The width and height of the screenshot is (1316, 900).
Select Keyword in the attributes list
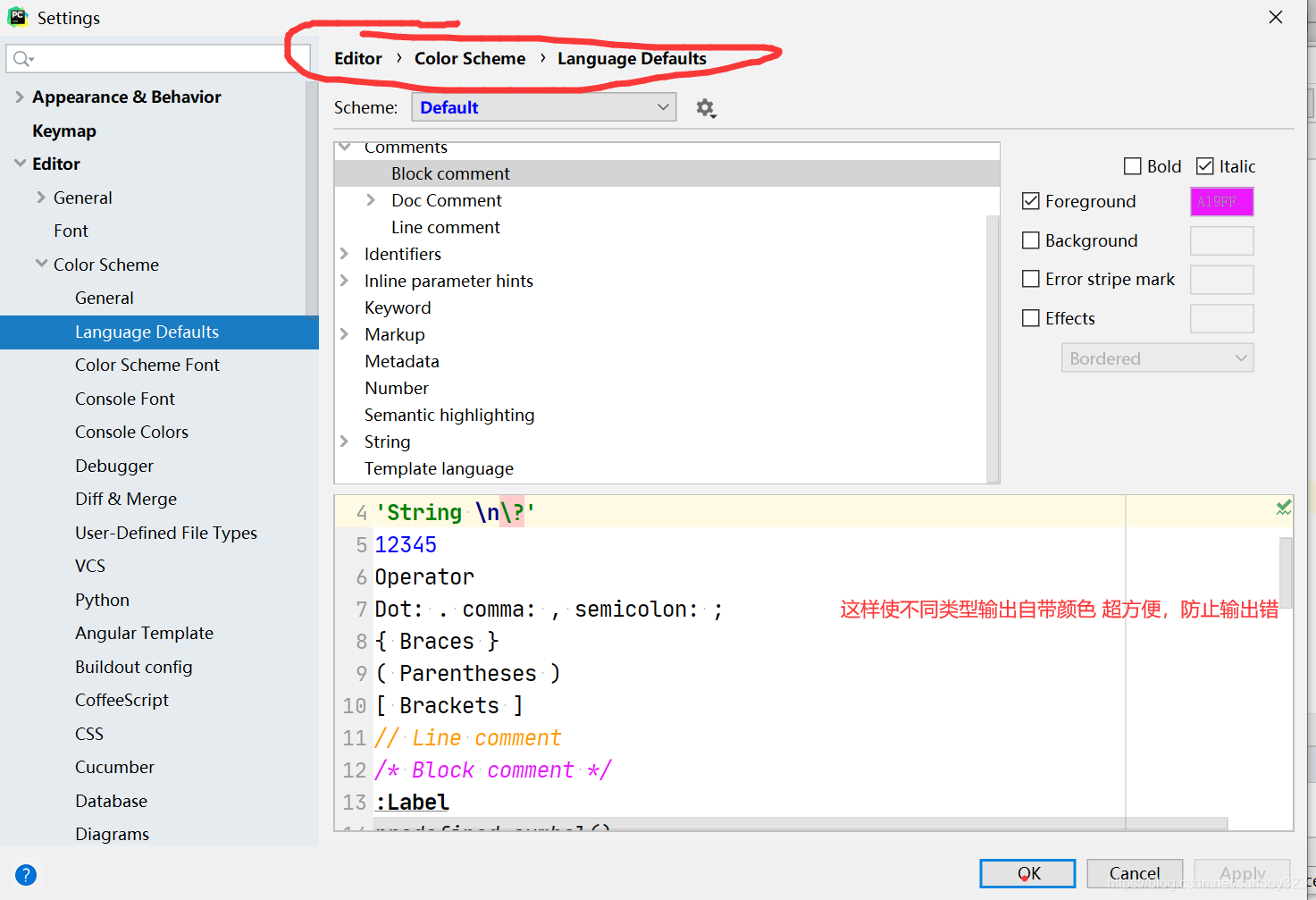tap(398, 307)
